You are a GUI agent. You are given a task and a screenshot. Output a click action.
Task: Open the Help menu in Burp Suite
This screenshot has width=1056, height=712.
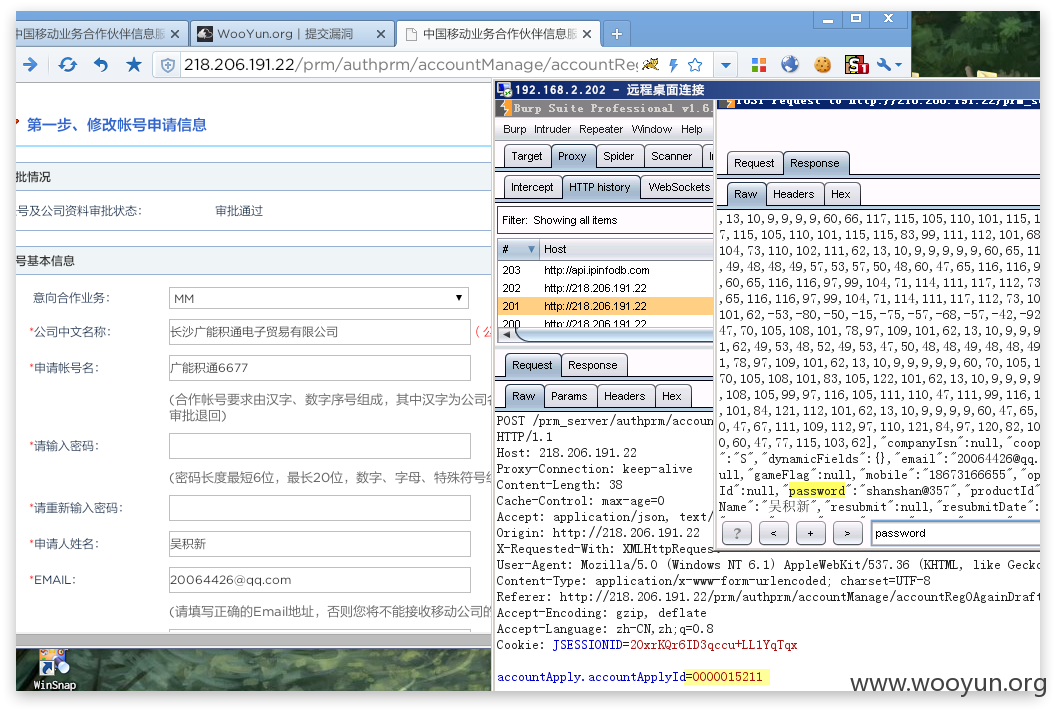(x=692, y=129)
